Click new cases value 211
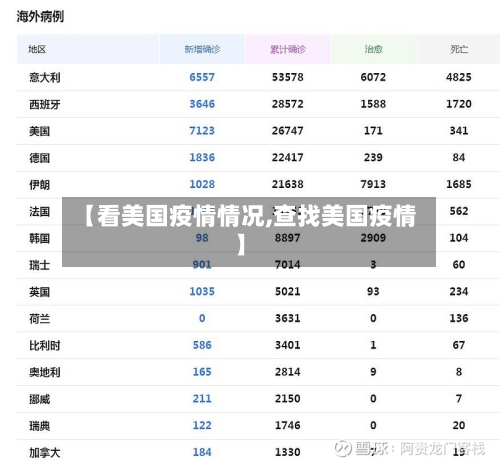The width and height of the screenshot is (500, 464). (202, 399)
